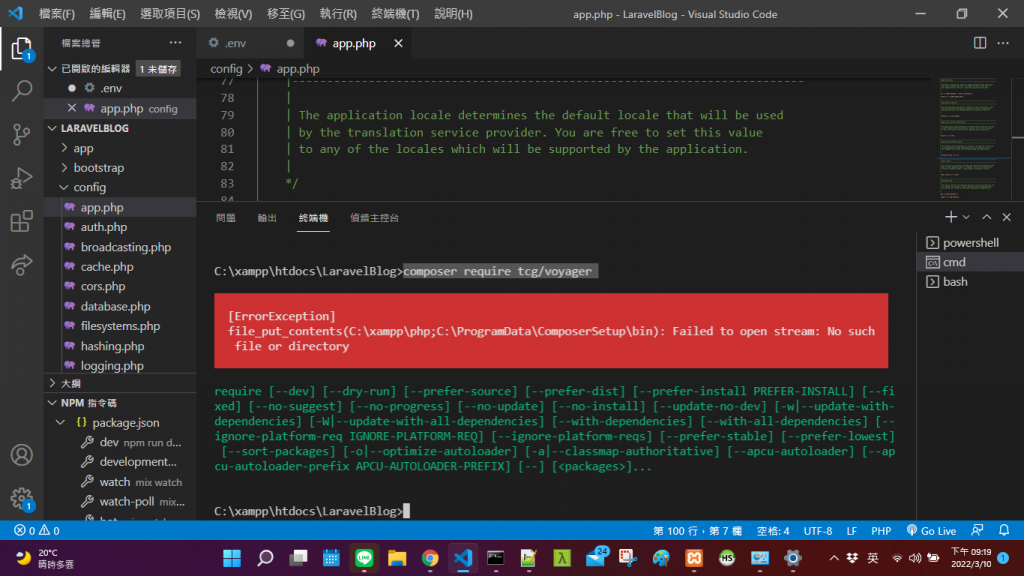Maximize the terminal panel size
This screenshot has height=576, width=1024.
pos(987,217)
